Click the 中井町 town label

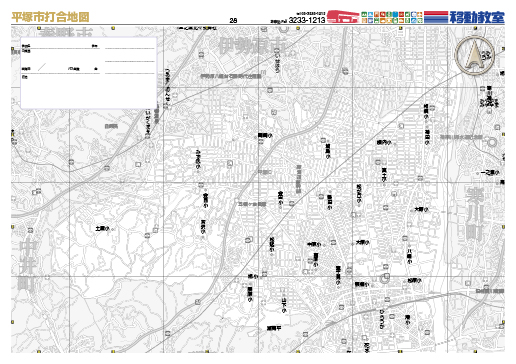[27, 265]
